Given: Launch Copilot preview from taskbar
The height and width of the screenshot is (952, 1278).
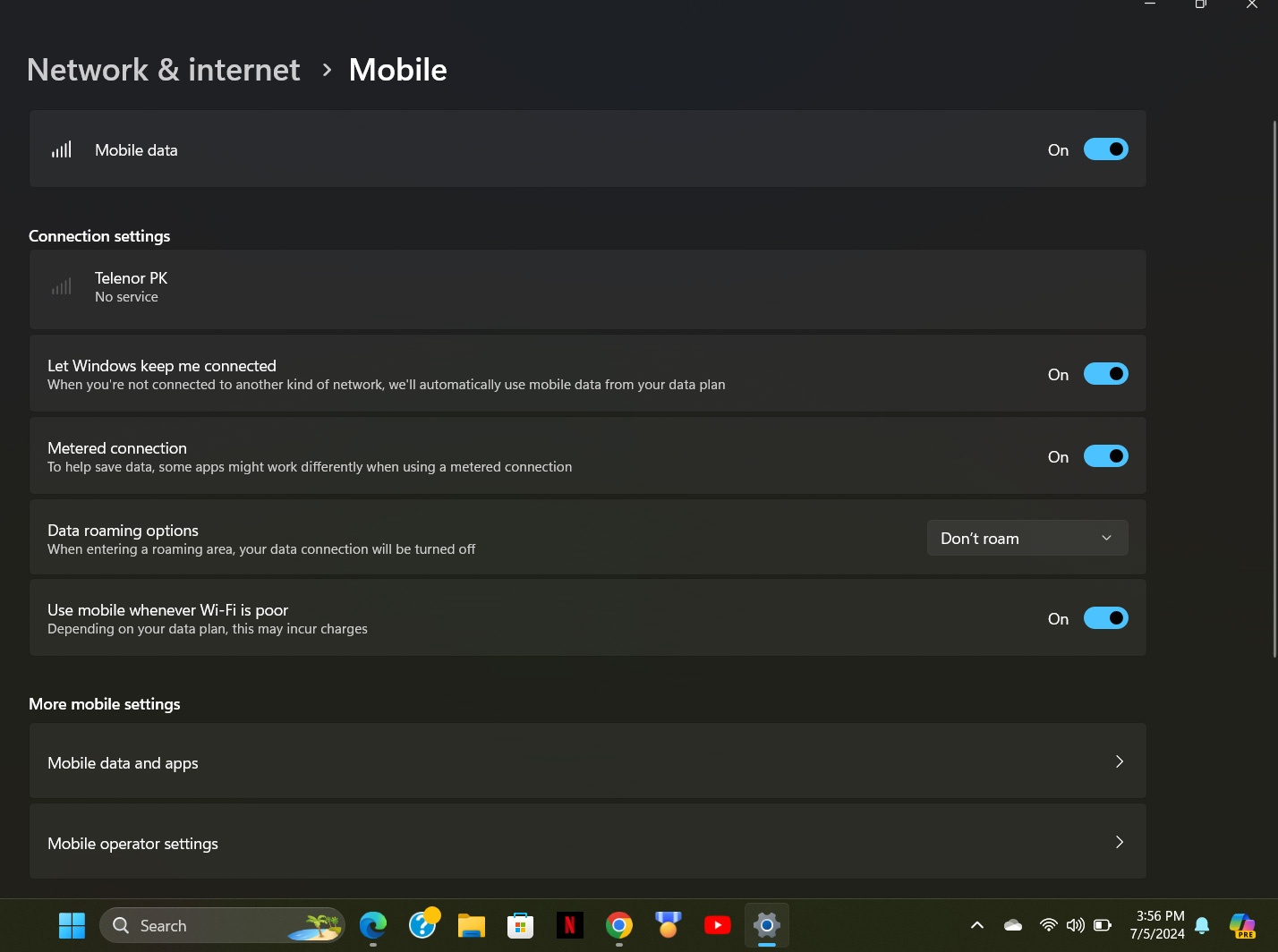Looking at the screenshot, I should click(1242, 925).
